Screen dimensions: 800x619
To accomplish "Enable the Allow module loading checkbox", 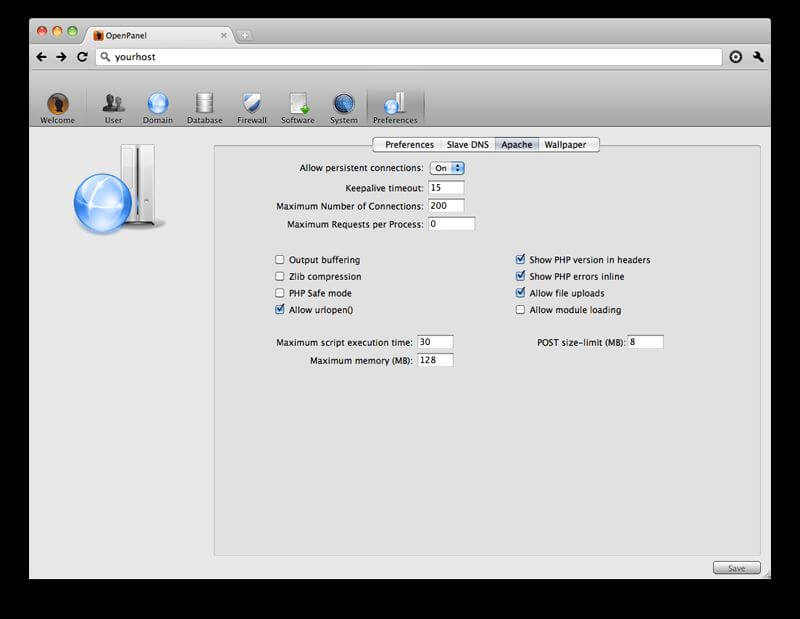I will tap(520, 310).
